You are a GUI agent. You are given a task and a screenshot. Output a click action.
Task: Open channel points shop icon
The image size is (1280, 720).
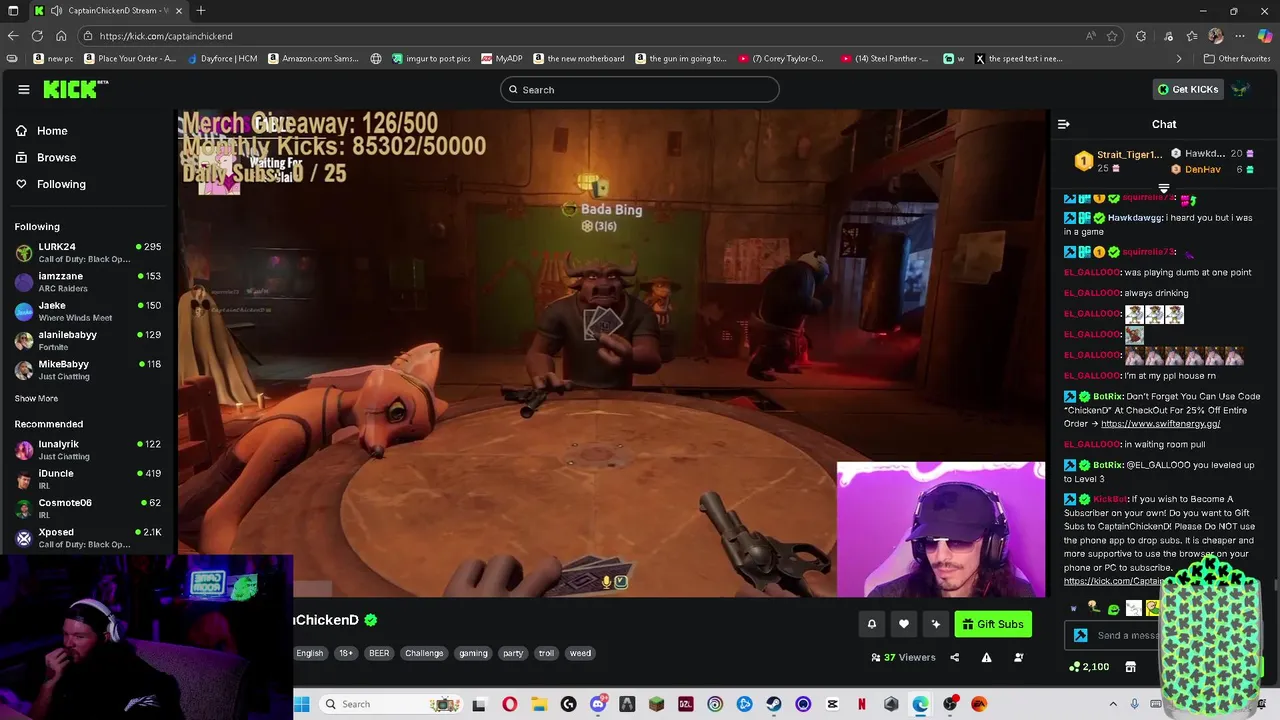tap(1130, 667)
